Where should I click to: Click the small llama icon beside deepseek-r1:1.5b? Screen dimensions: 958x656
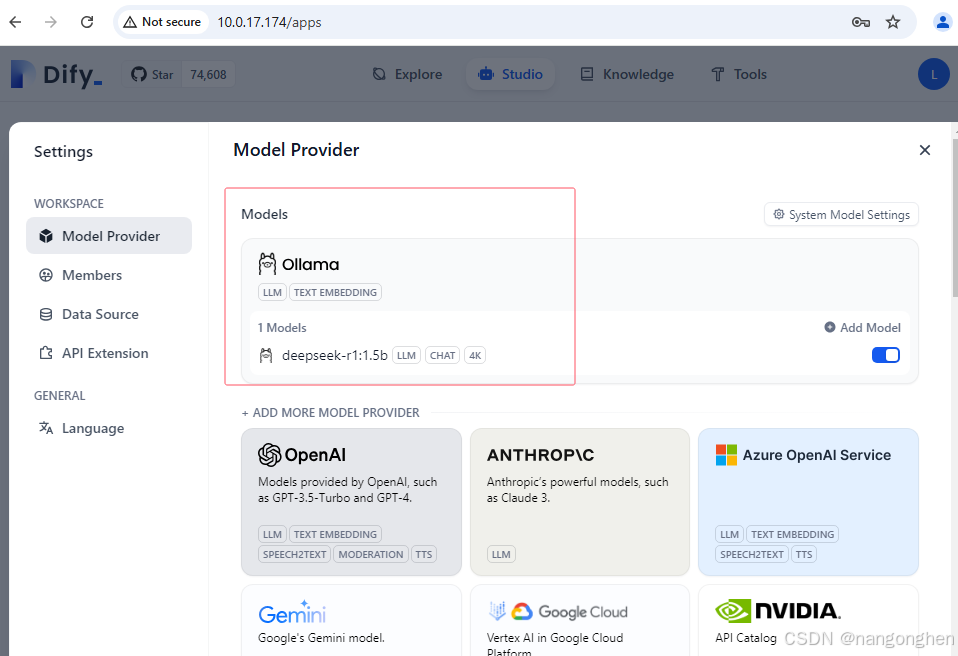266,355
